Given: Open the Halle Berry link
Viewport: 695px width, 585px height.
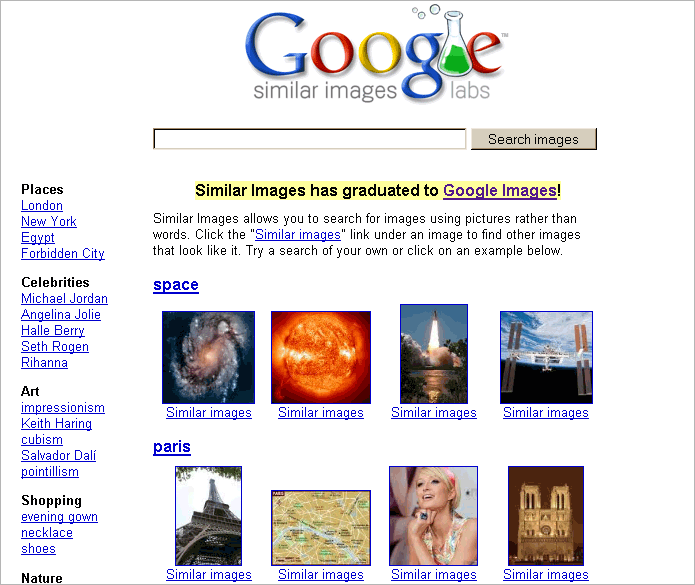Looking at the screenshot, I should point(53,331).
